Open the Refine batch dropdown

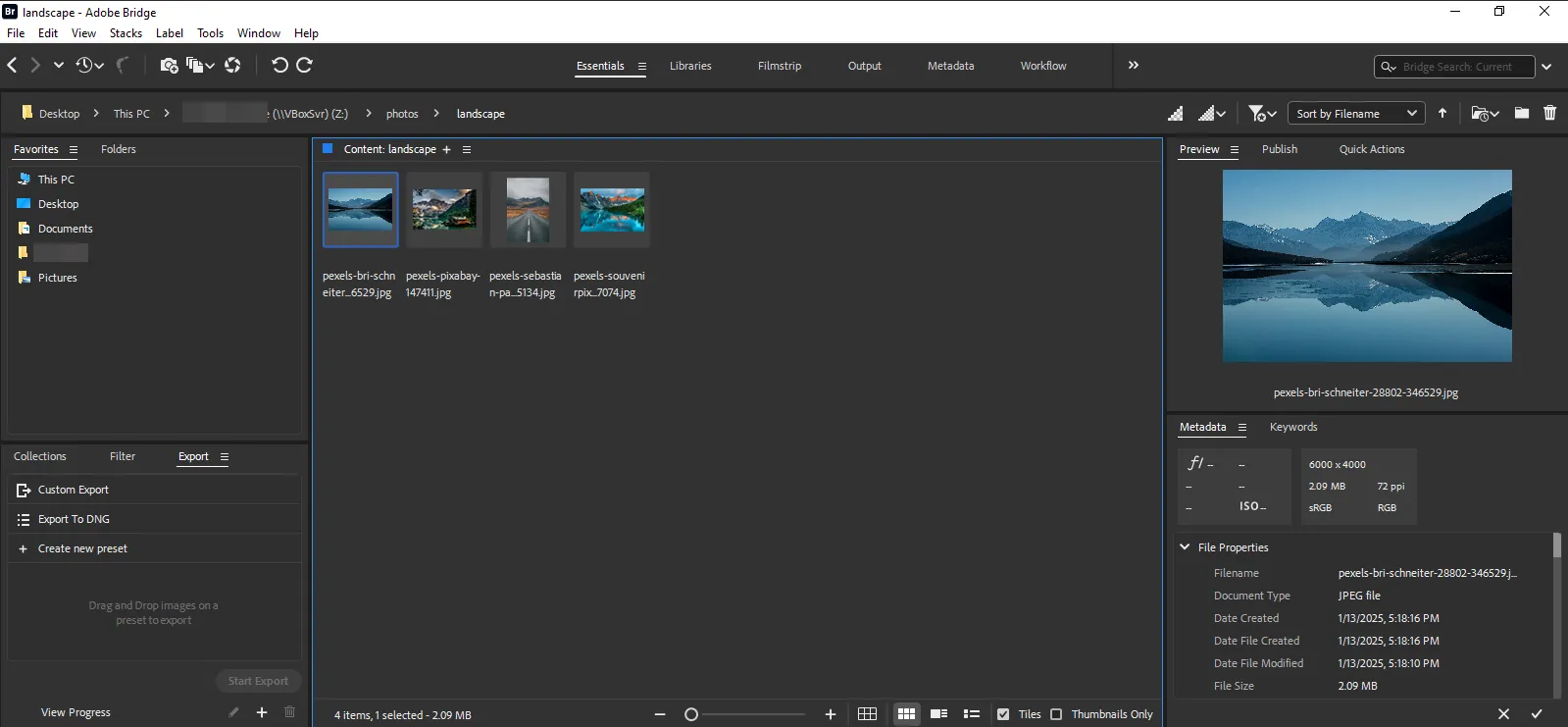click(x=201, y=65)
